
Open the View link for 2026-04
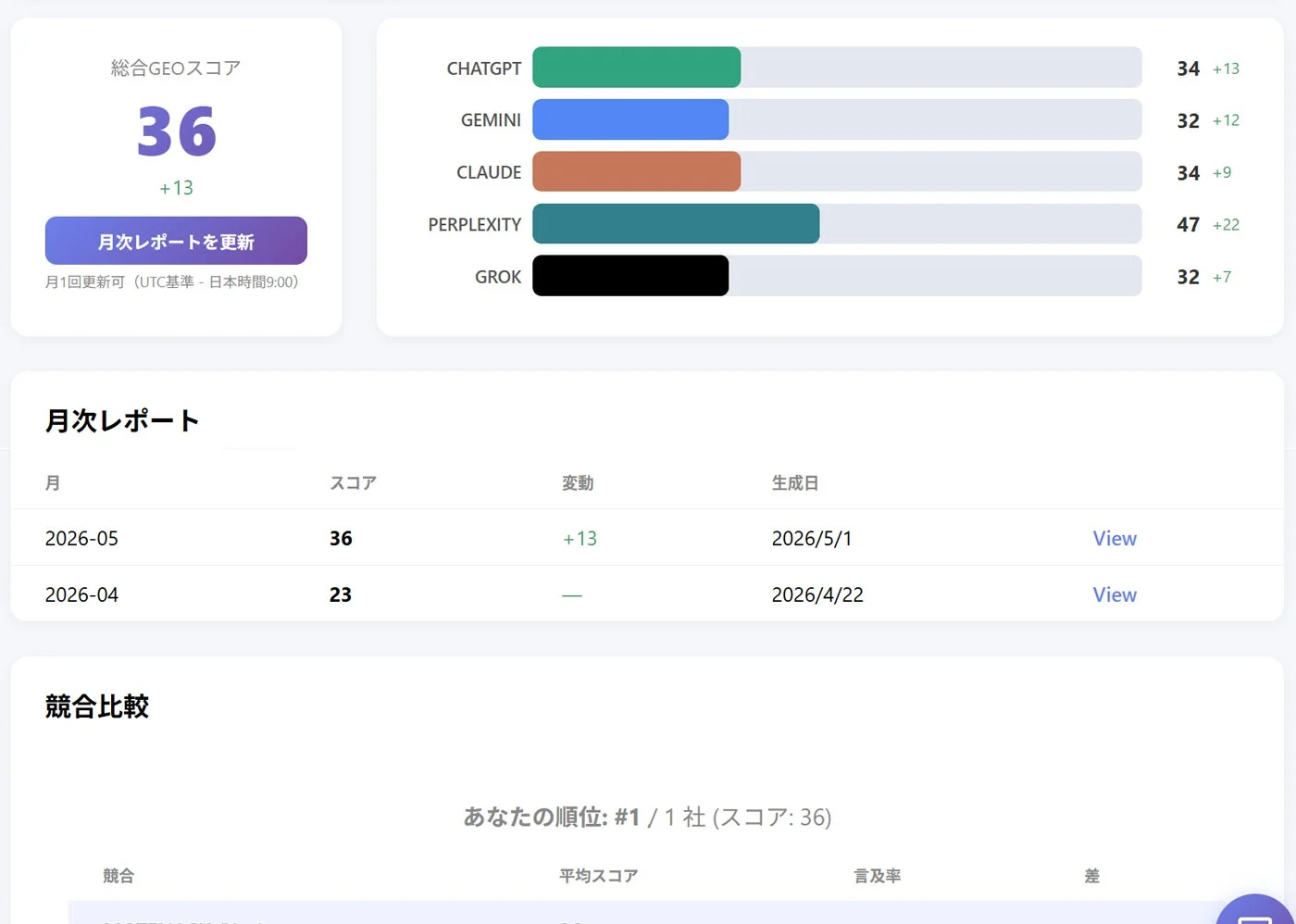1115,594
